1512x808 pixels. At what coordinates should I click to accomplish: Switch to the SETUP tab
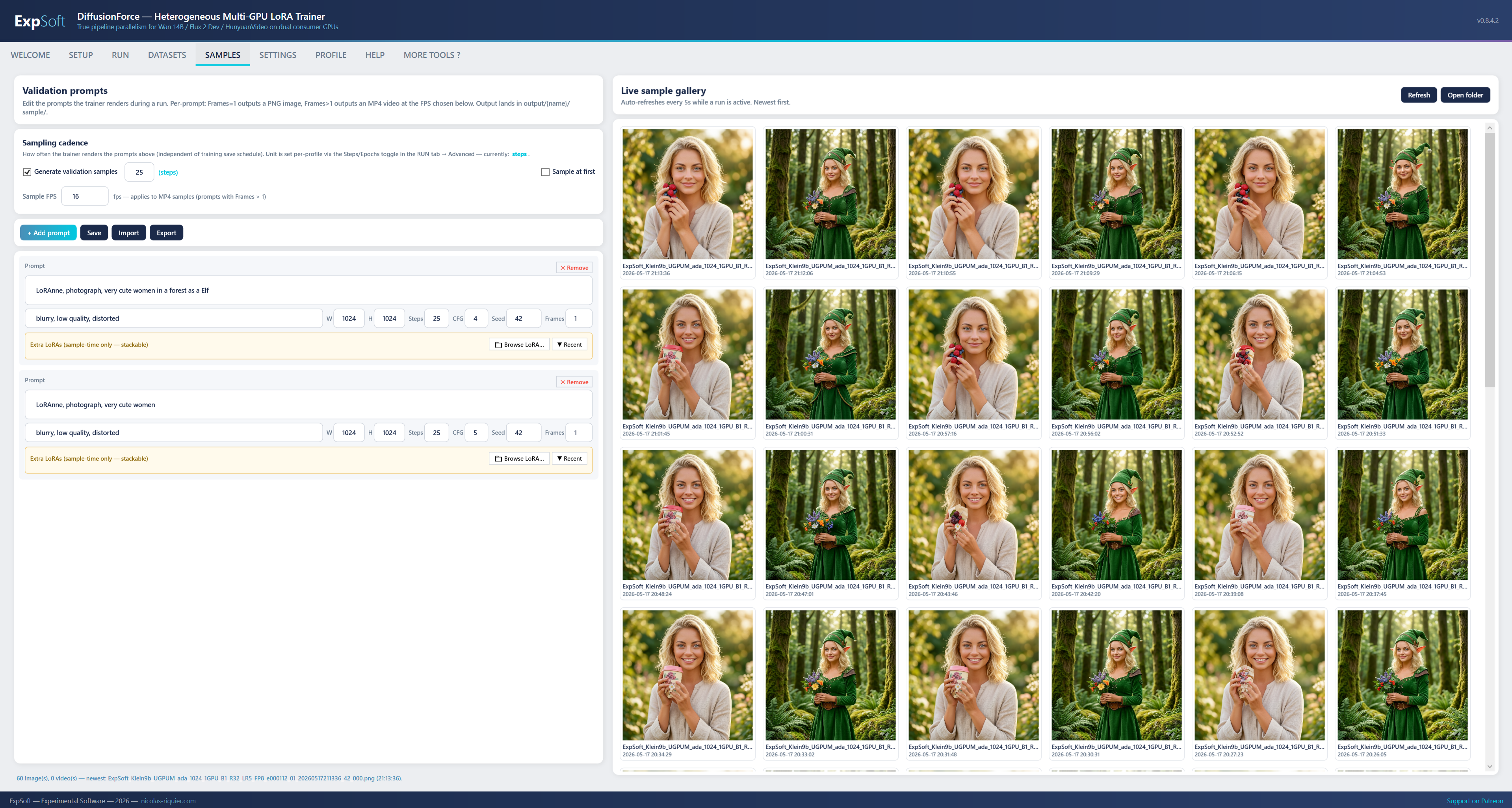(x=80, y=55)
